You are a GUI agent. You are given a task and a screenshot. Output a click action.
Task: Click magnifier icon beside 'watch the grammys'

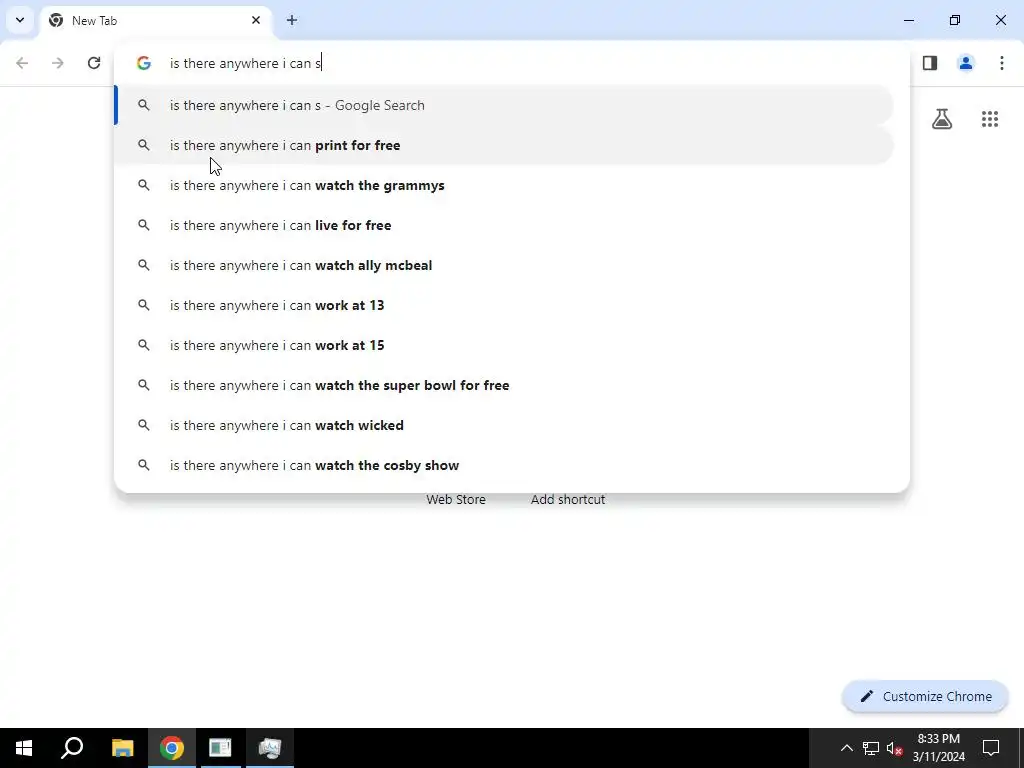[144, 185]
